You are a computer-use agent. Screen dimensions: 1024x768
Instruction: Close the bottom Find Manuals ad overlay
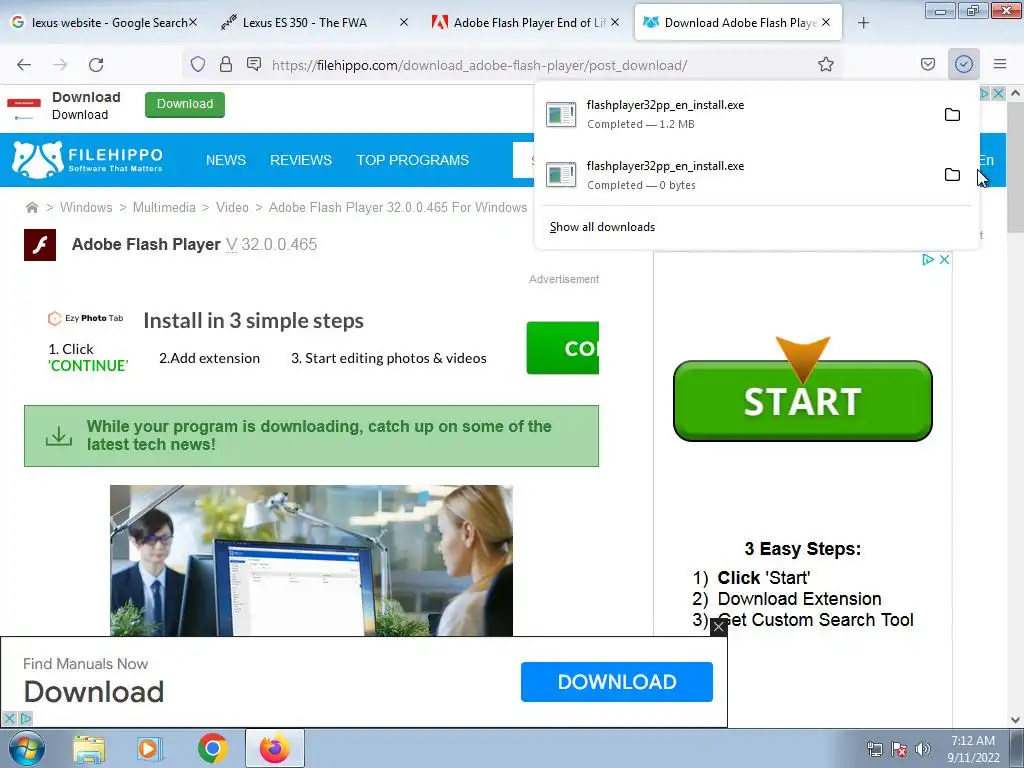pyautogui.click(x=718, y=627)
